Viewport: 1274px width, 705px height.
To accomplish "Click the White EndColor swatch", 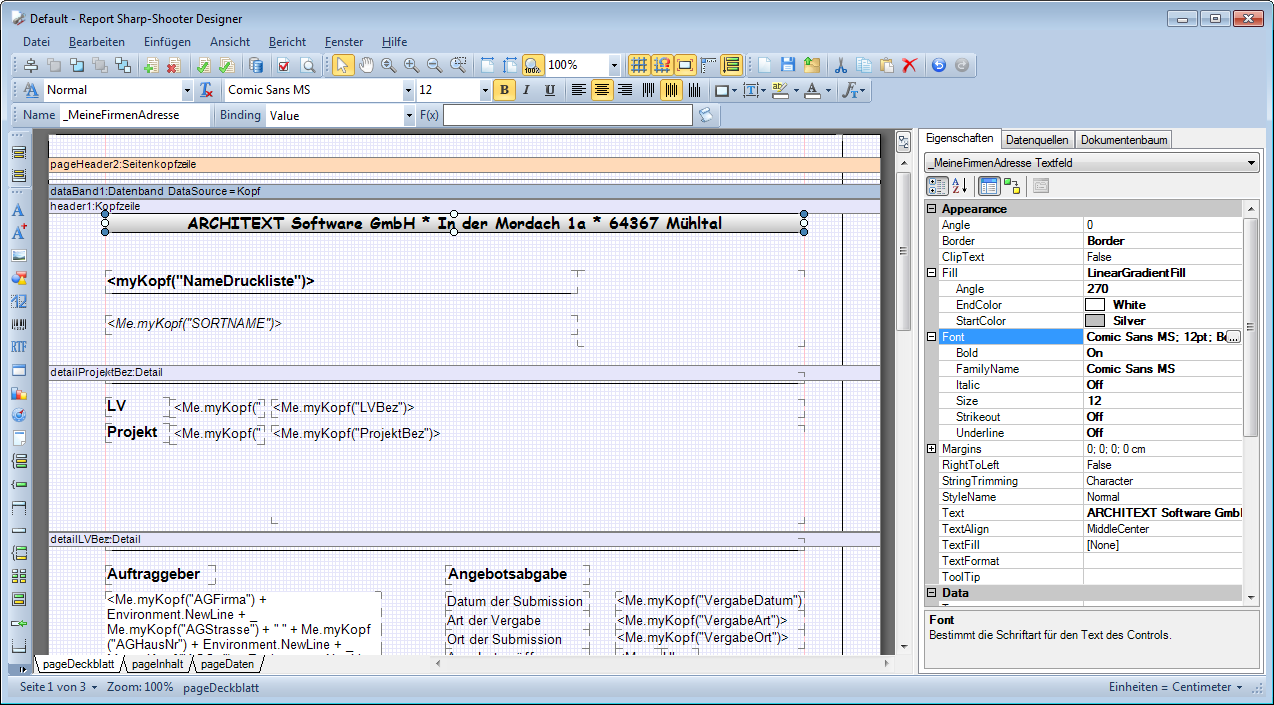I will coord(1095,305).
